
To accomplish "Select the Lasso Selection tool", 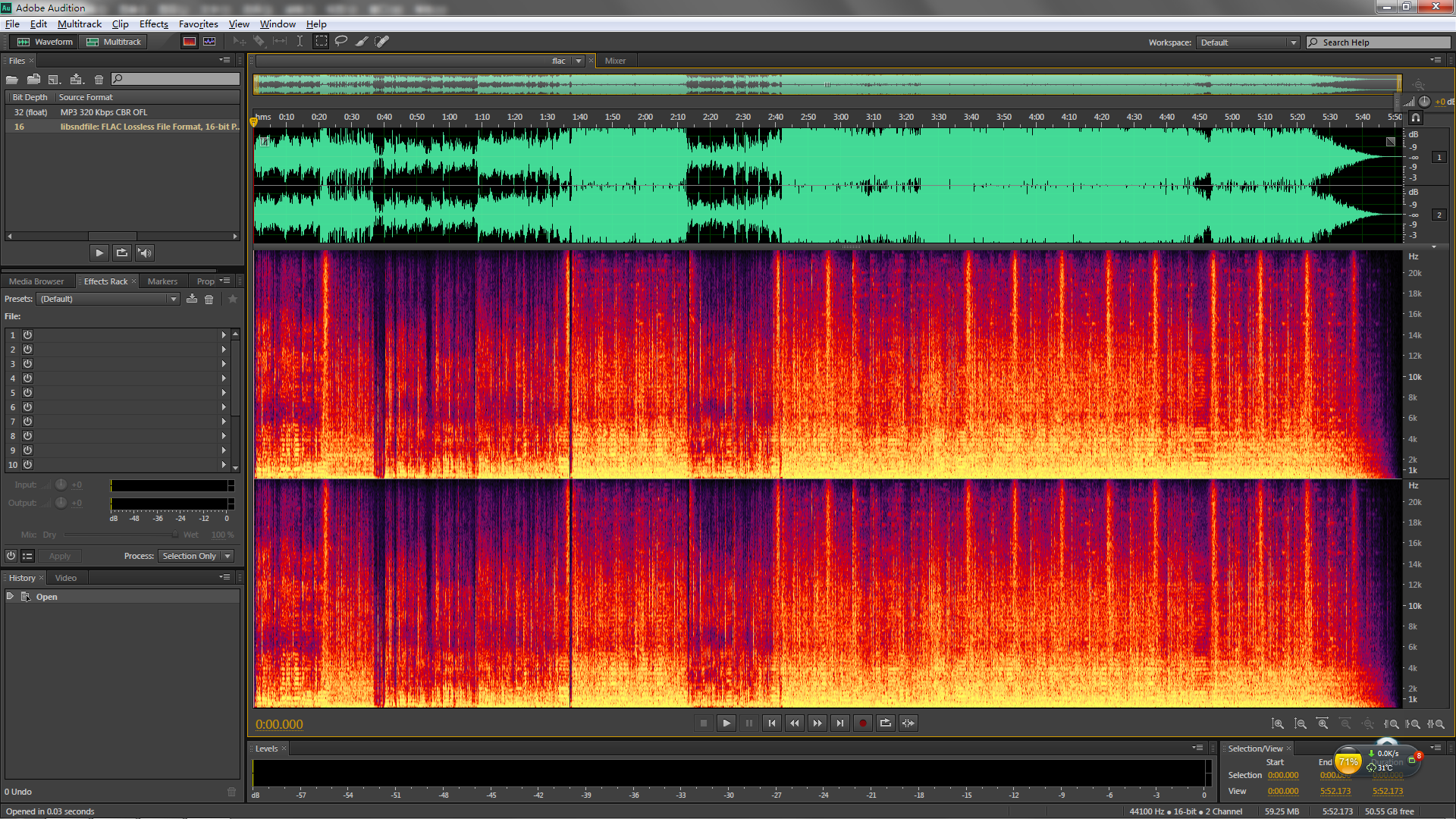I will coord(341,42).
